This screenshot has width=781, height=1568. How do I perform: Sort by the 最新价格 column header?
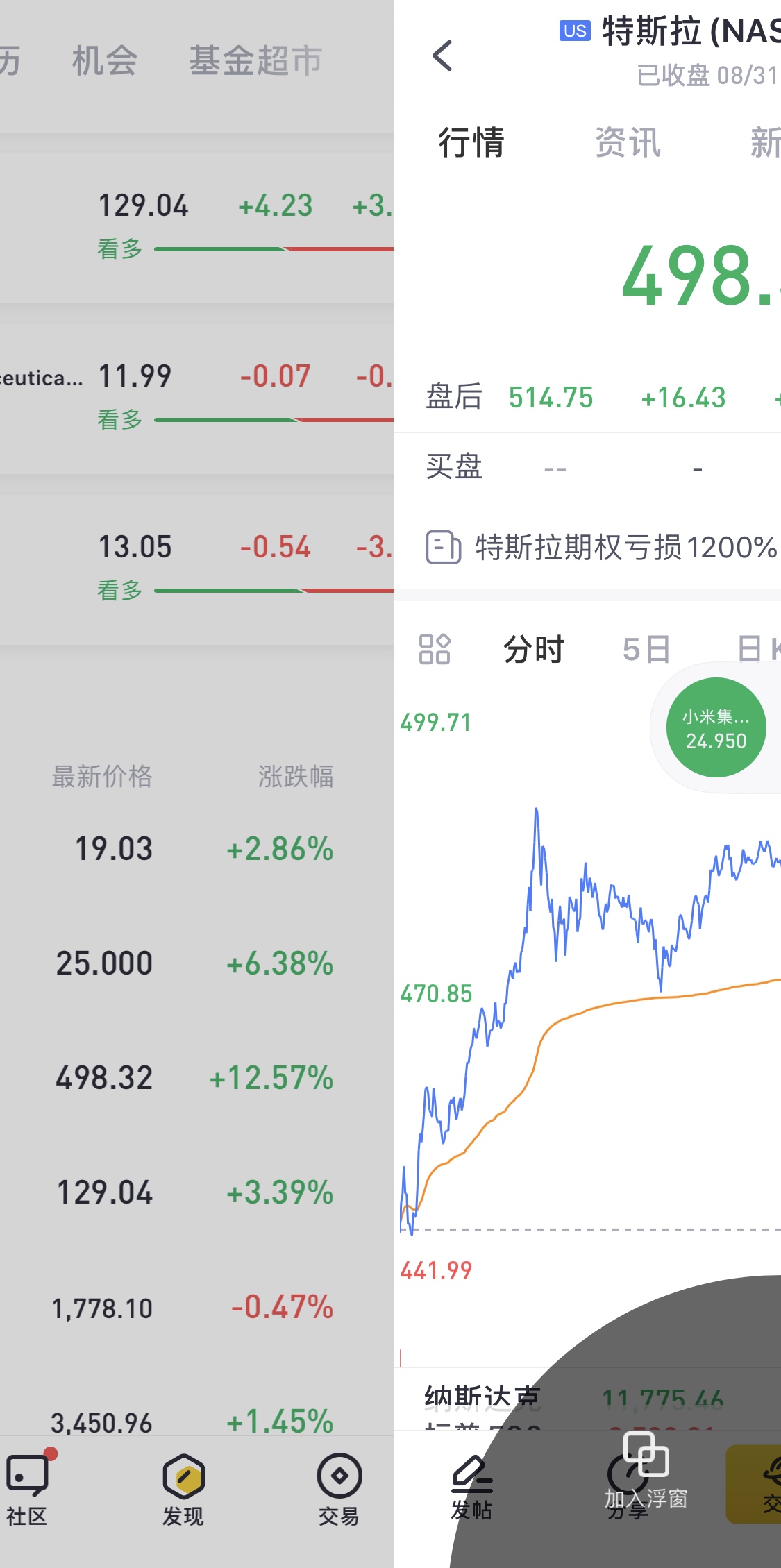point(102,776)
